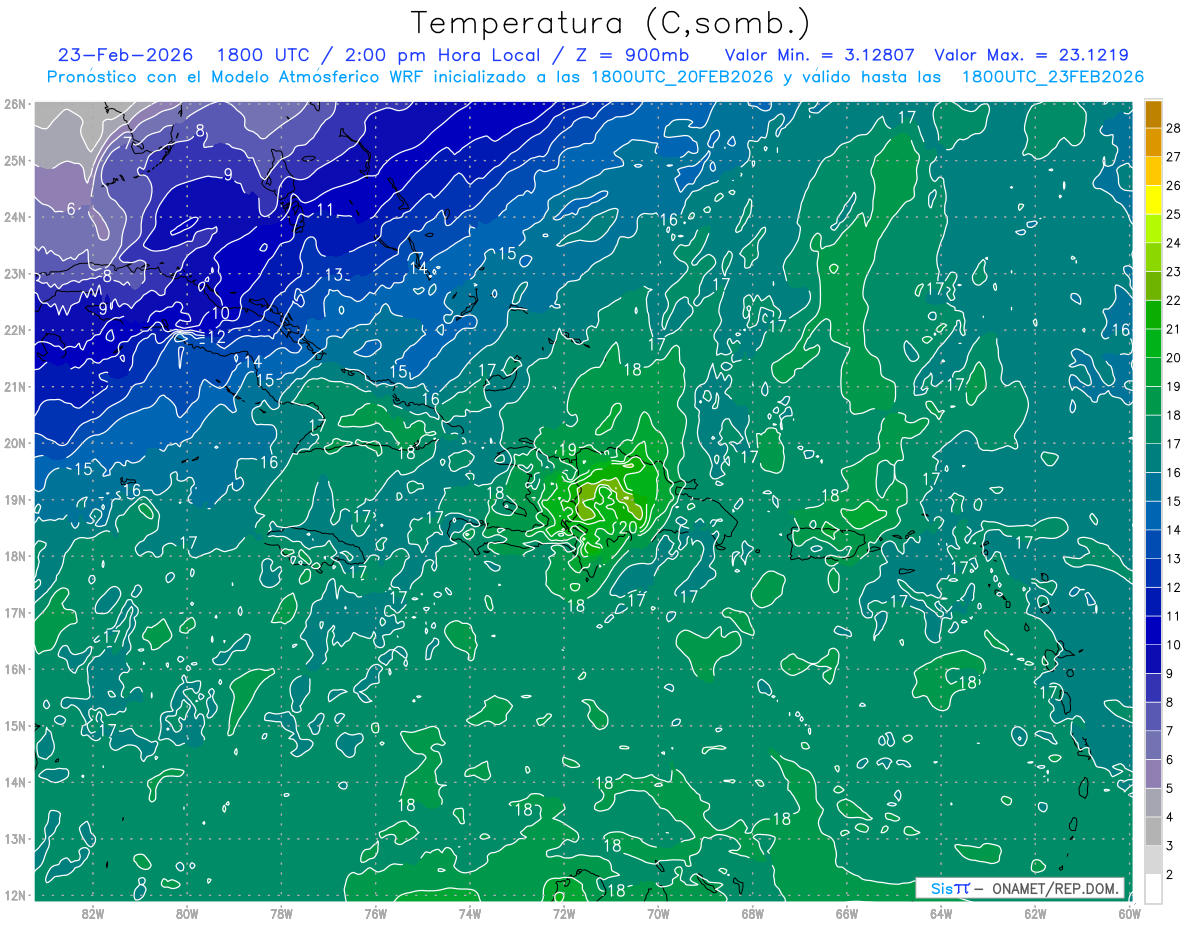Click the colorbar label "4"
1200x927 pixels.
click(1170, 818)
